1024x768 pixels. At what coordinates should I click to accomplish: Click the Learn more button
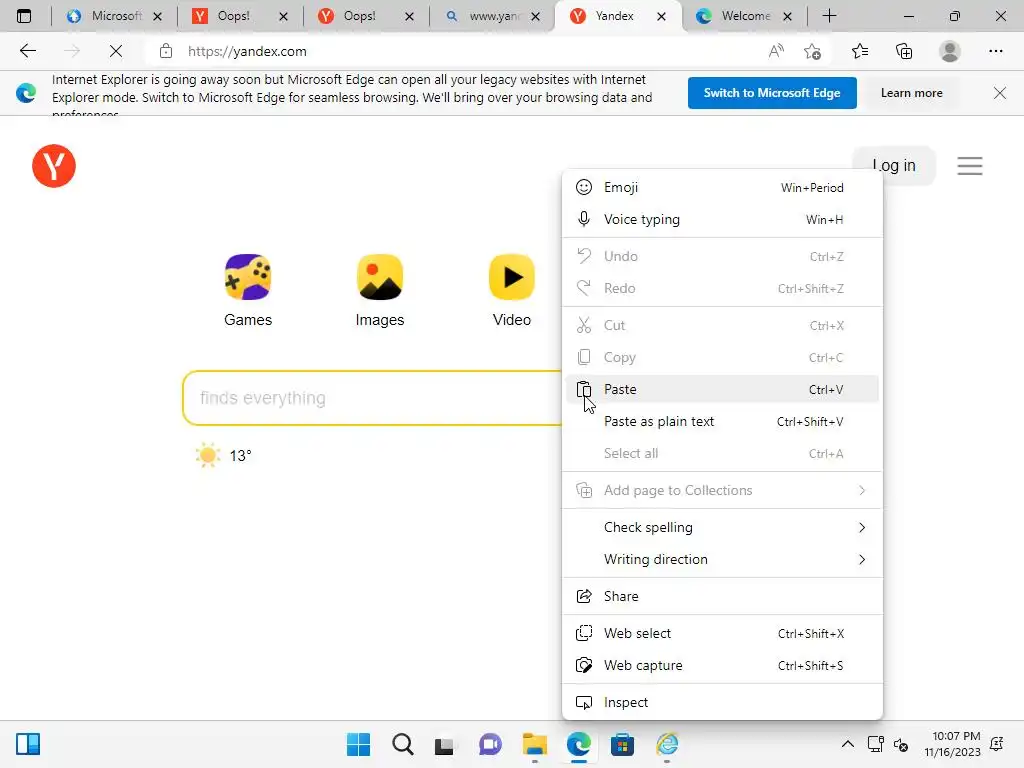tap(912, 93)
